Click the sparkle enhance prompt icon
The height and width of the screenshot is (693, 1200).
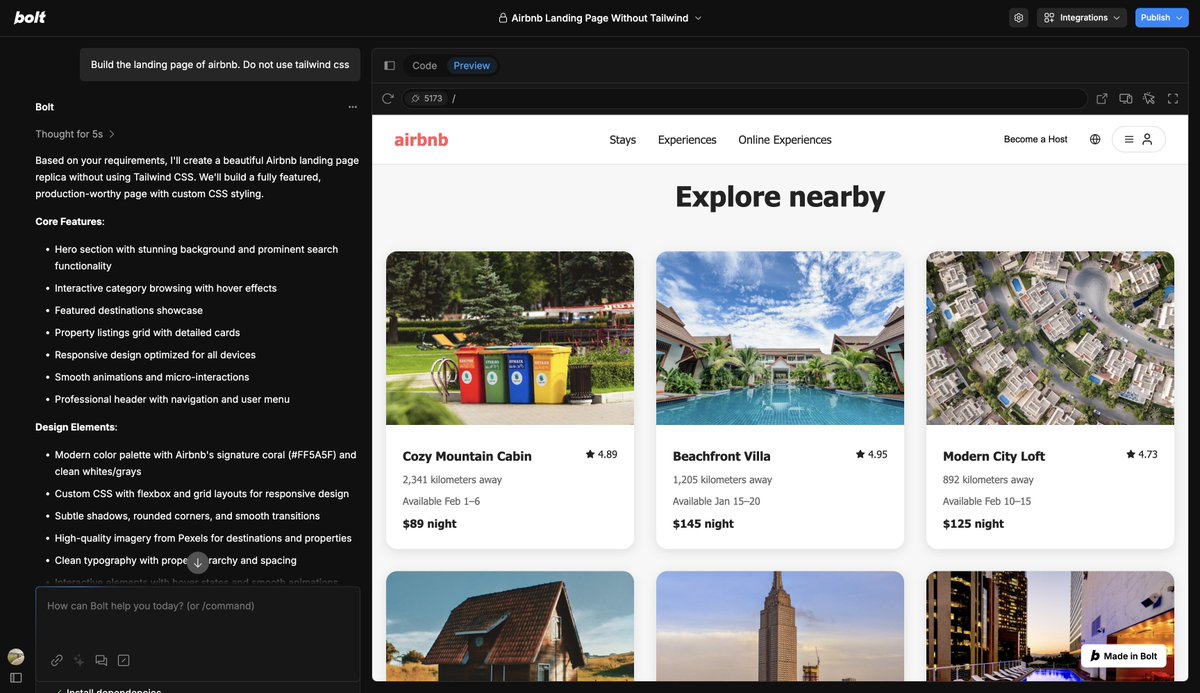[79, 660]
